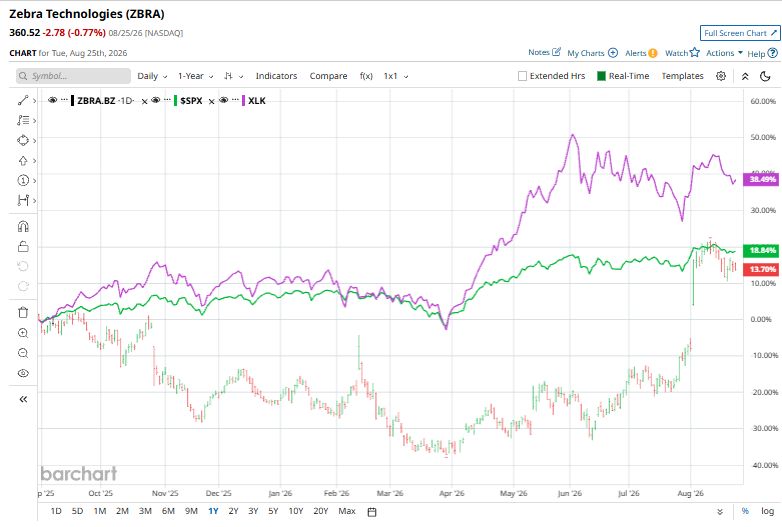Toggle percent scale button

coord(745,511)
